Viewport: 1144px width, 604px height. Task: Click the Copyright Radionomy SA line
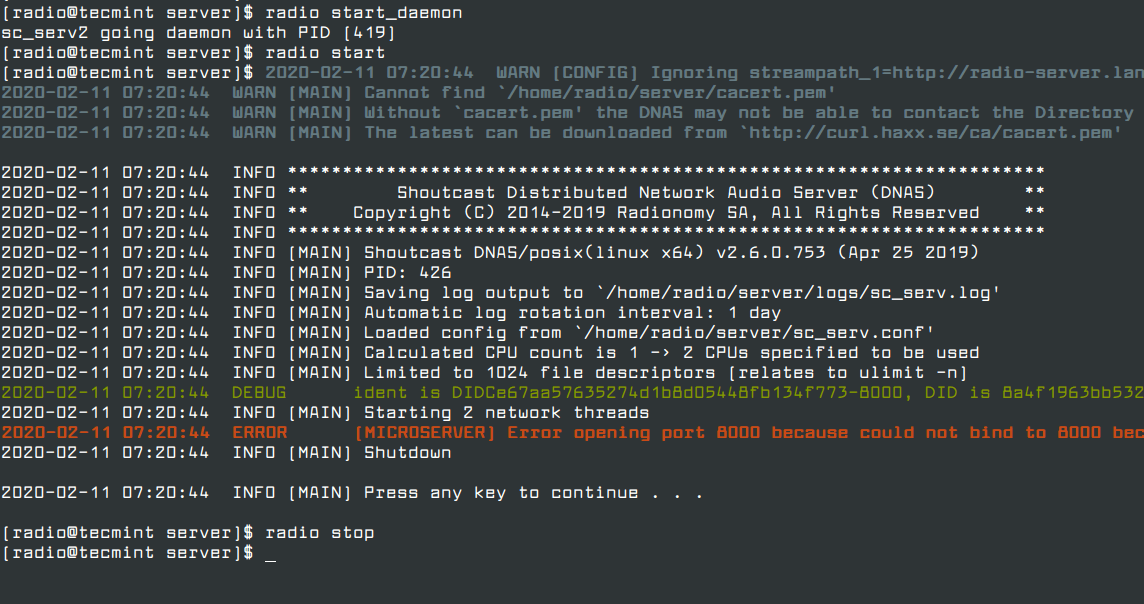pos(665,213)
